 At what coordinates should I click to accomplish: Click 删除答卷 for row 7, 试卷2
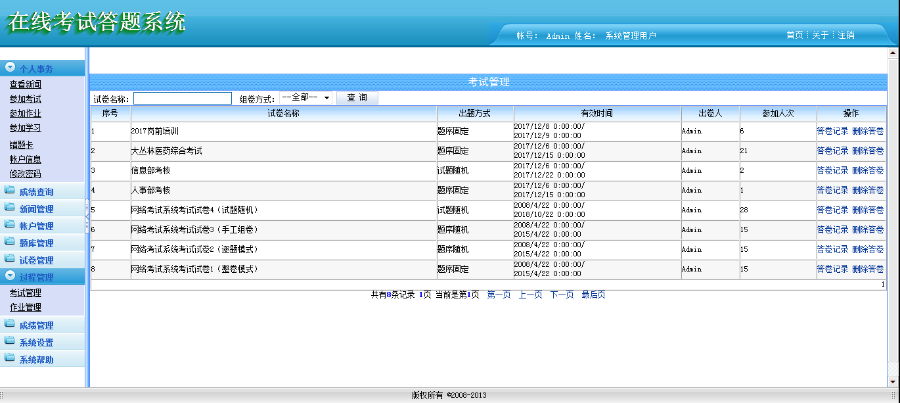click(x=868, y=249)
